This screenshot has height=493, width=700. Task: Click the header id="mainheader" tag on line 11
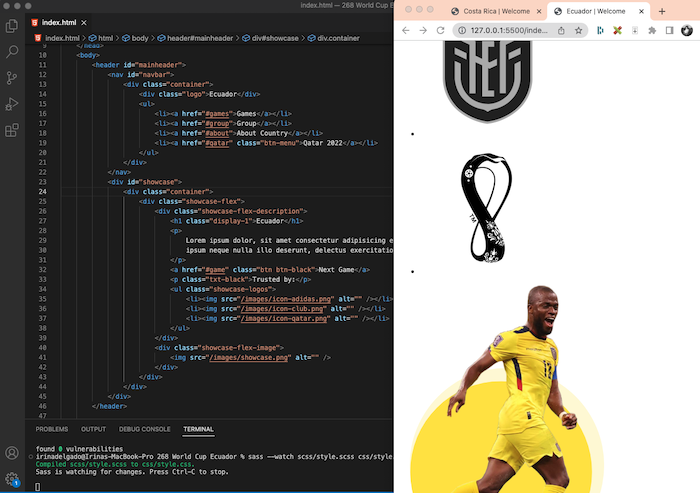[139, 65]
